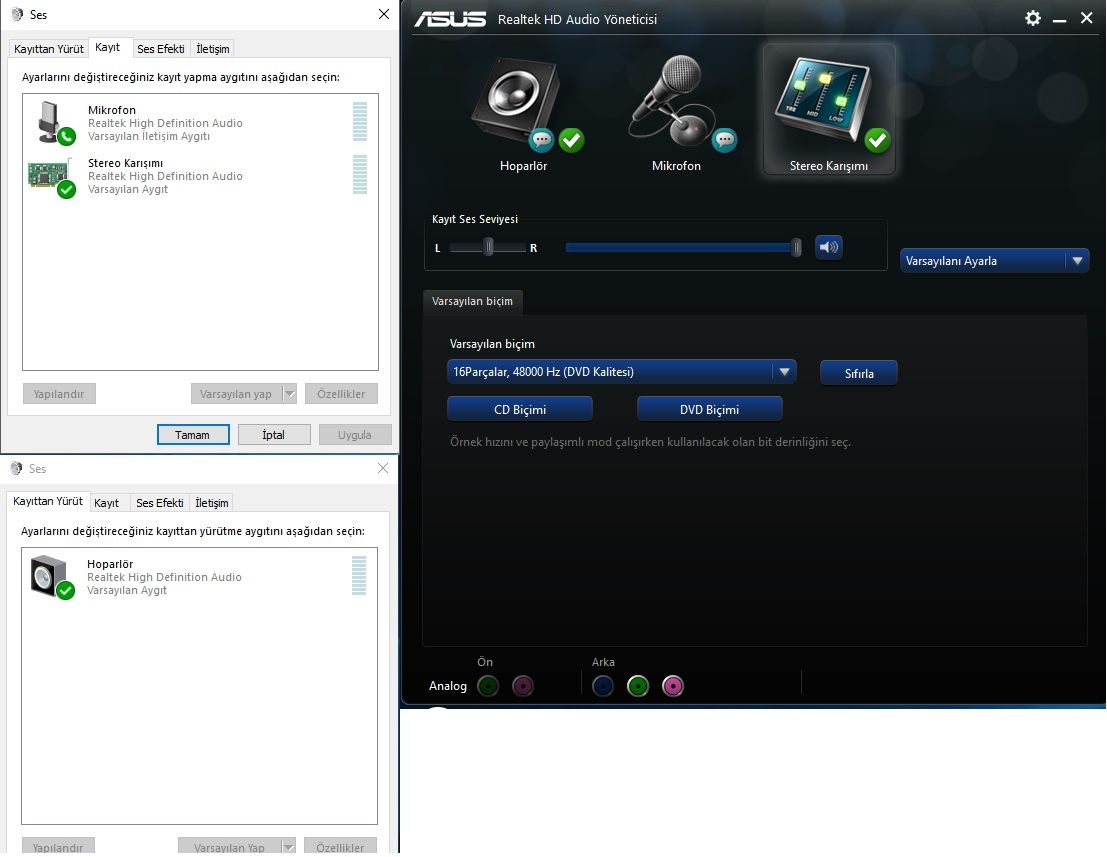Click the chat bubble badge on Mikrofon
Viewport: 1107px width, 857px height.
(x=724, y=140)
